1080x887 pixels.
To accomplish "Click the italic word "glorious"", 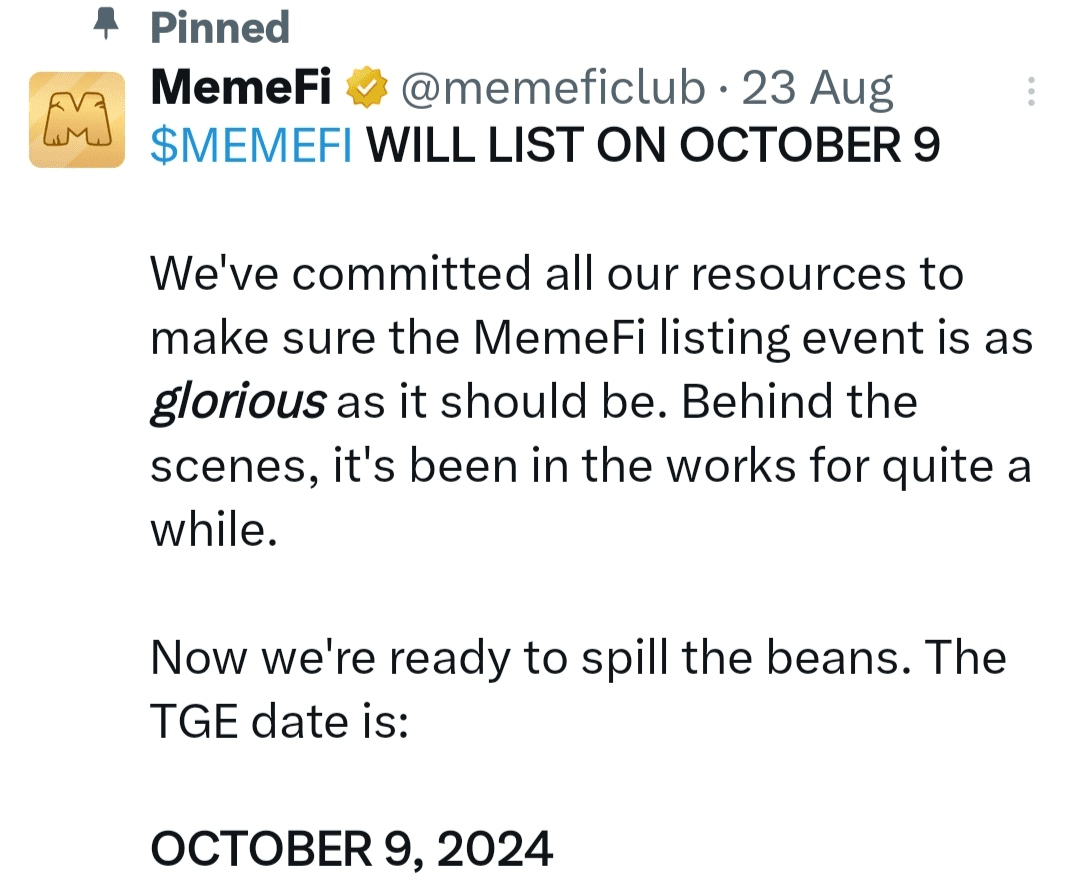I will tap(238, 402).
